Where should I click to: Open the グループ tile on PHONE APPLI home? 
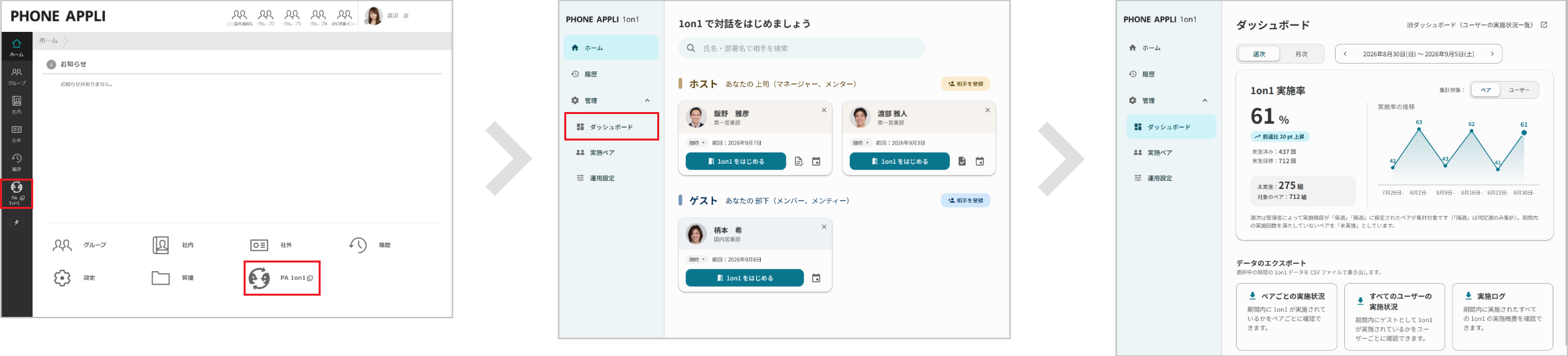click(79, 245)
